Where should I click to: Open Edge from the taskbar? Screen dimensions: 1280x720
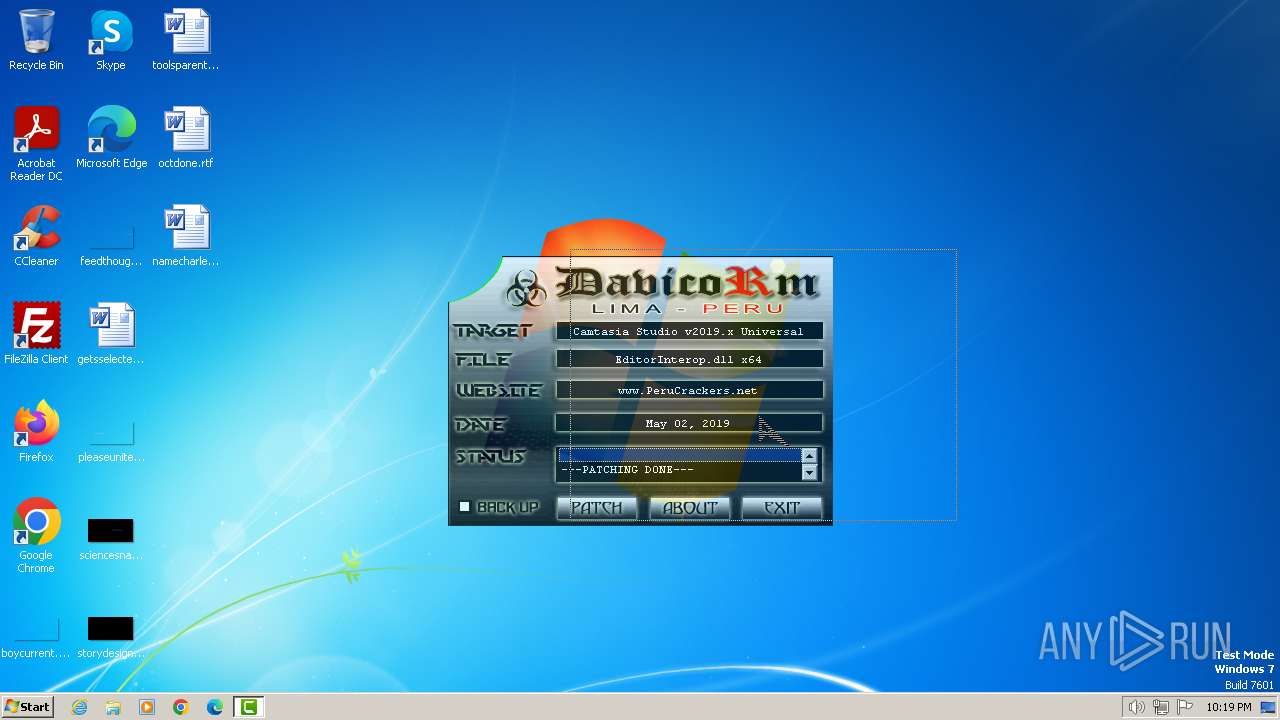tap(215, 707)
